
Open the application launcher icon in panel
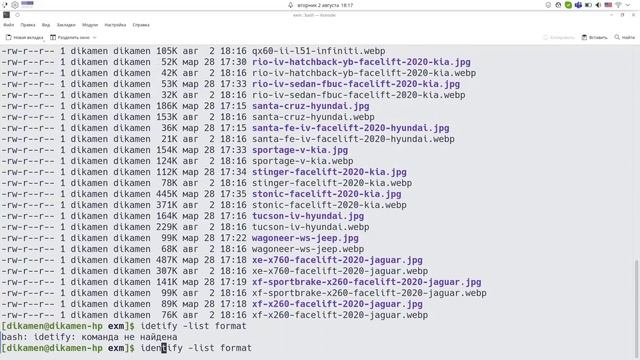pos(4,5)
